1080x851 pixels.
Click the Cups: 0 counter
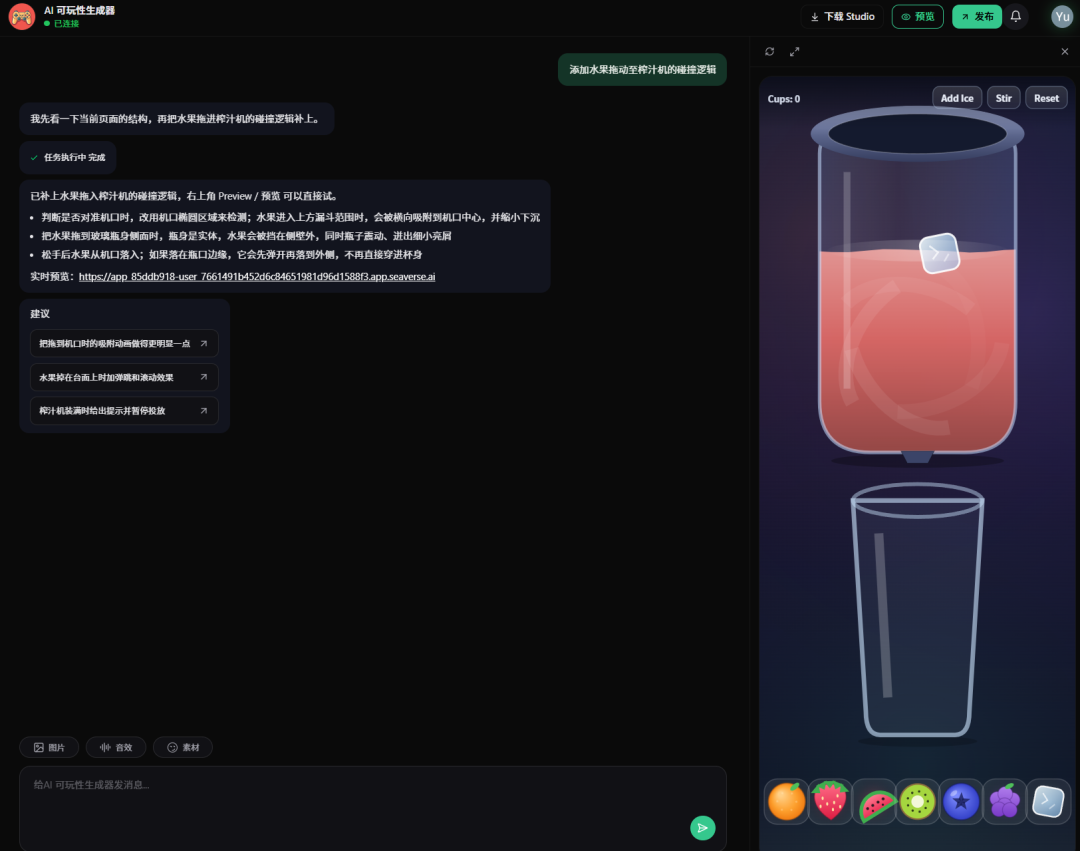click(784, 99)
